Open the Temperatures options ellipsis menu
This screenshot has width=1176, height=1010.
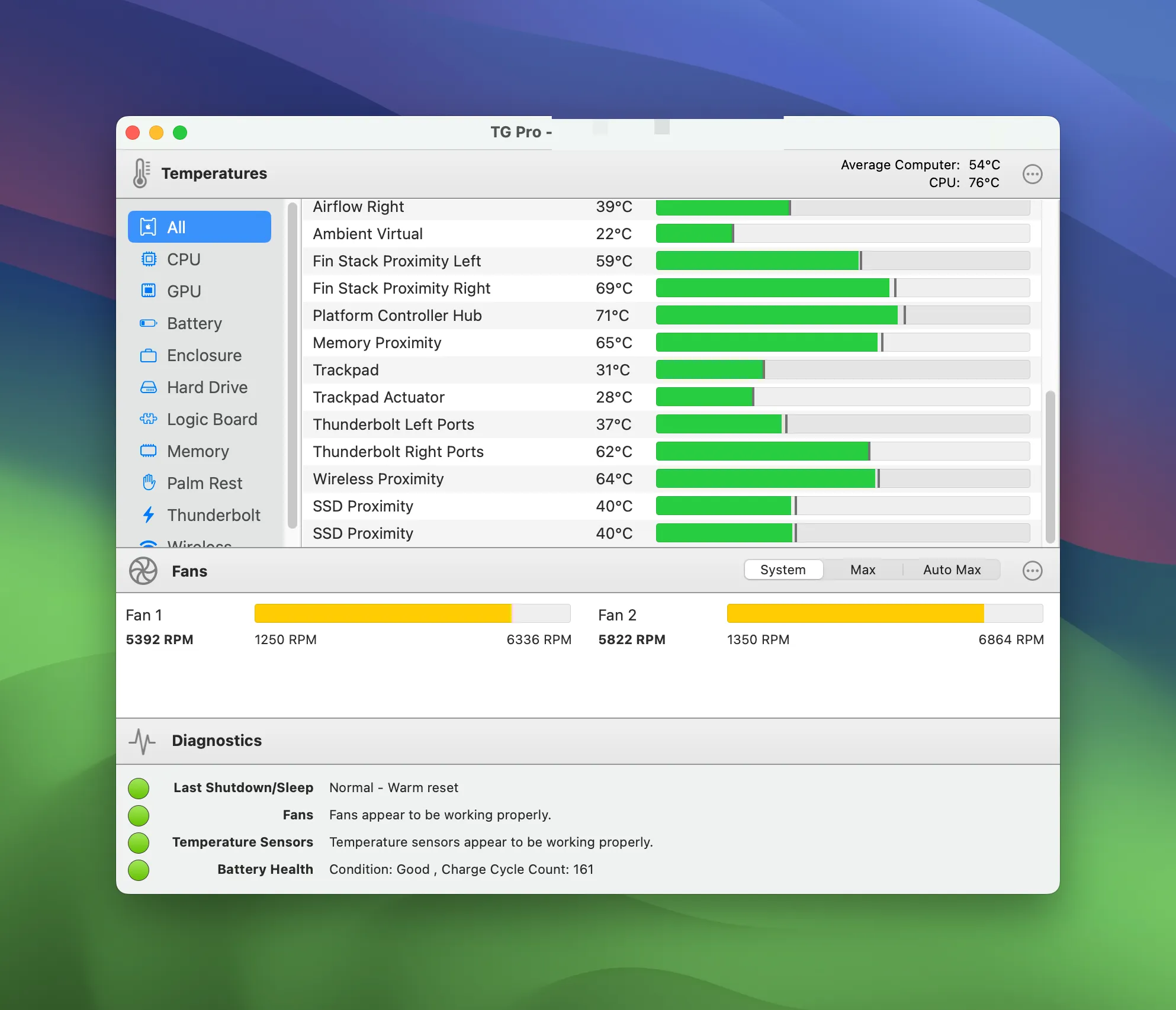click(1032, 173)
